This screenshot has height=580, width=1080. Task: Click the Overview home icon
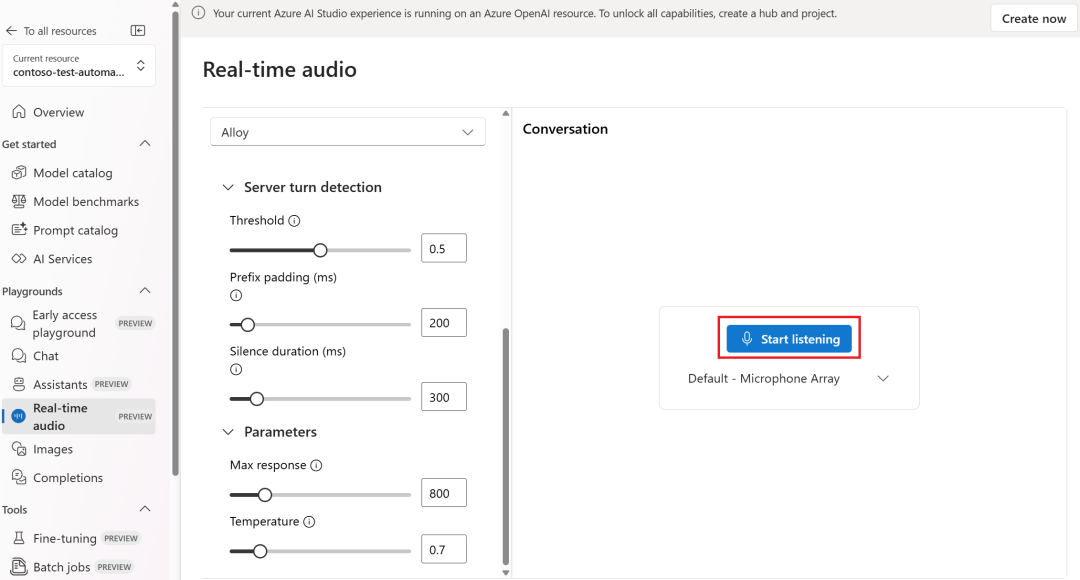(19, 112)
